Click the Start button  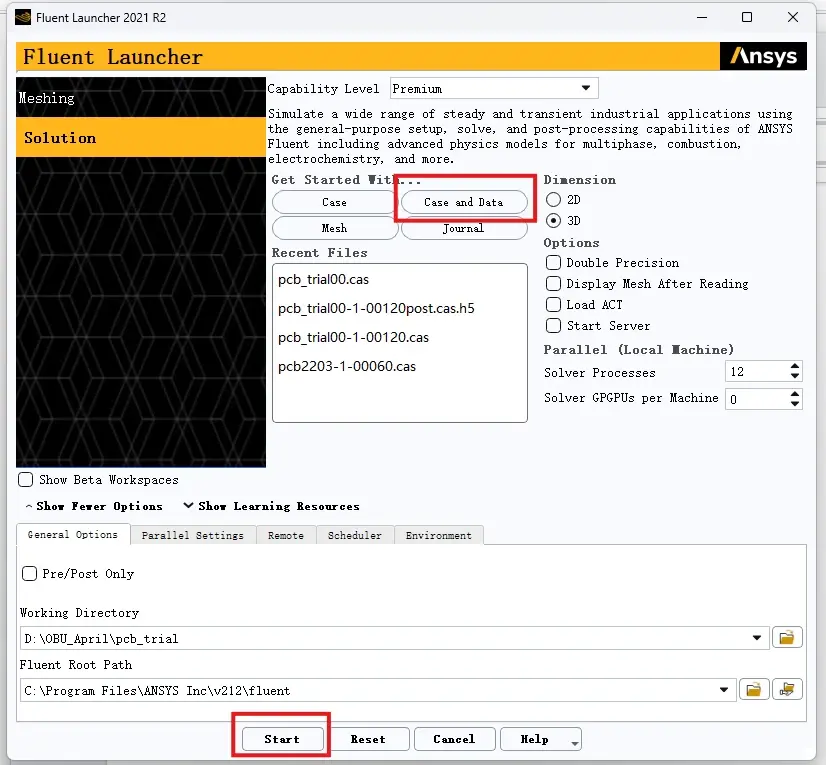pos(282,739)
